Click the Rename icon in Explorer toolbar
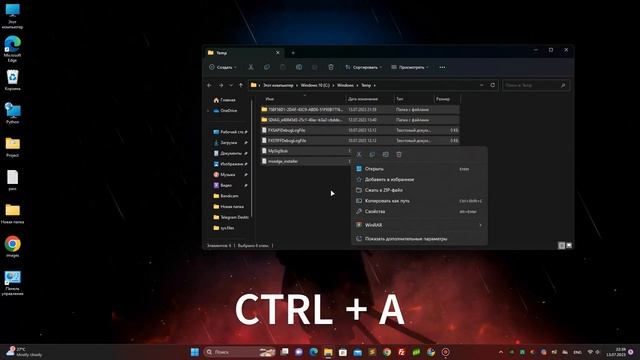The height and width of the screenshot is (360, 640). pyautogui.click(x=299, y=67)
